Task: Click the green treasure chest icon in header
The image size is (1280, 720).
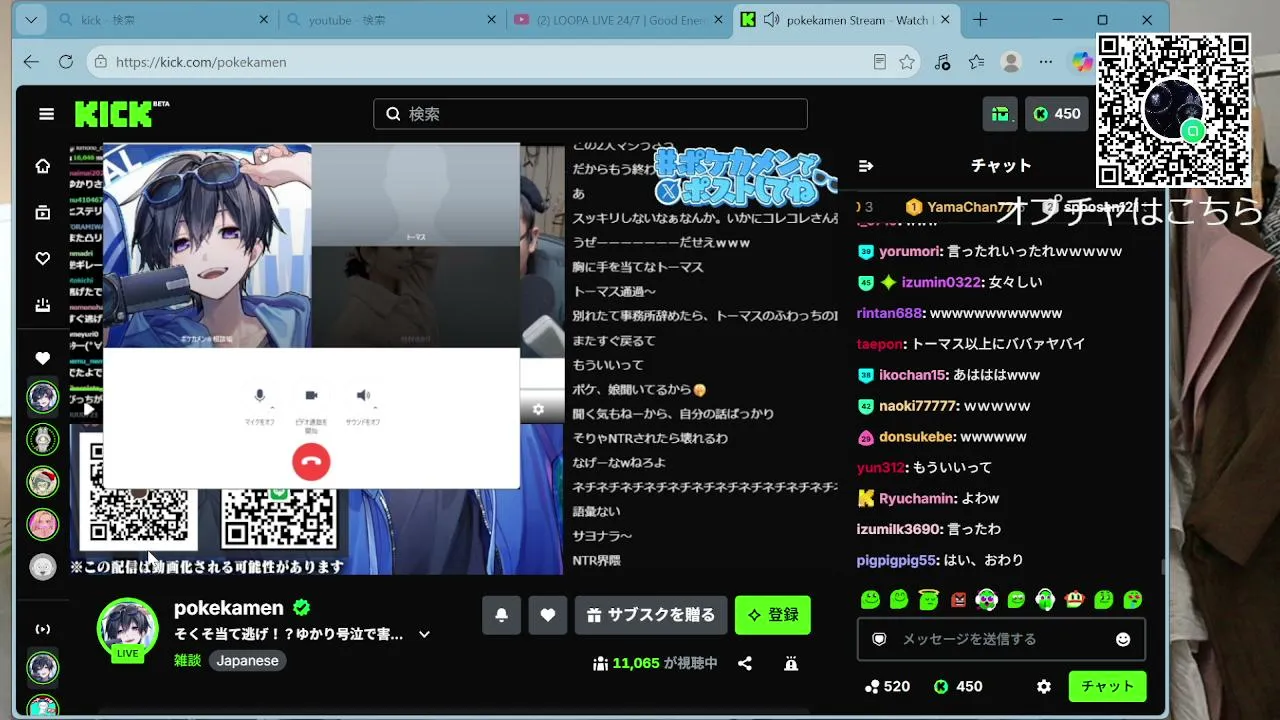Action: click(x=1000, y=114)
